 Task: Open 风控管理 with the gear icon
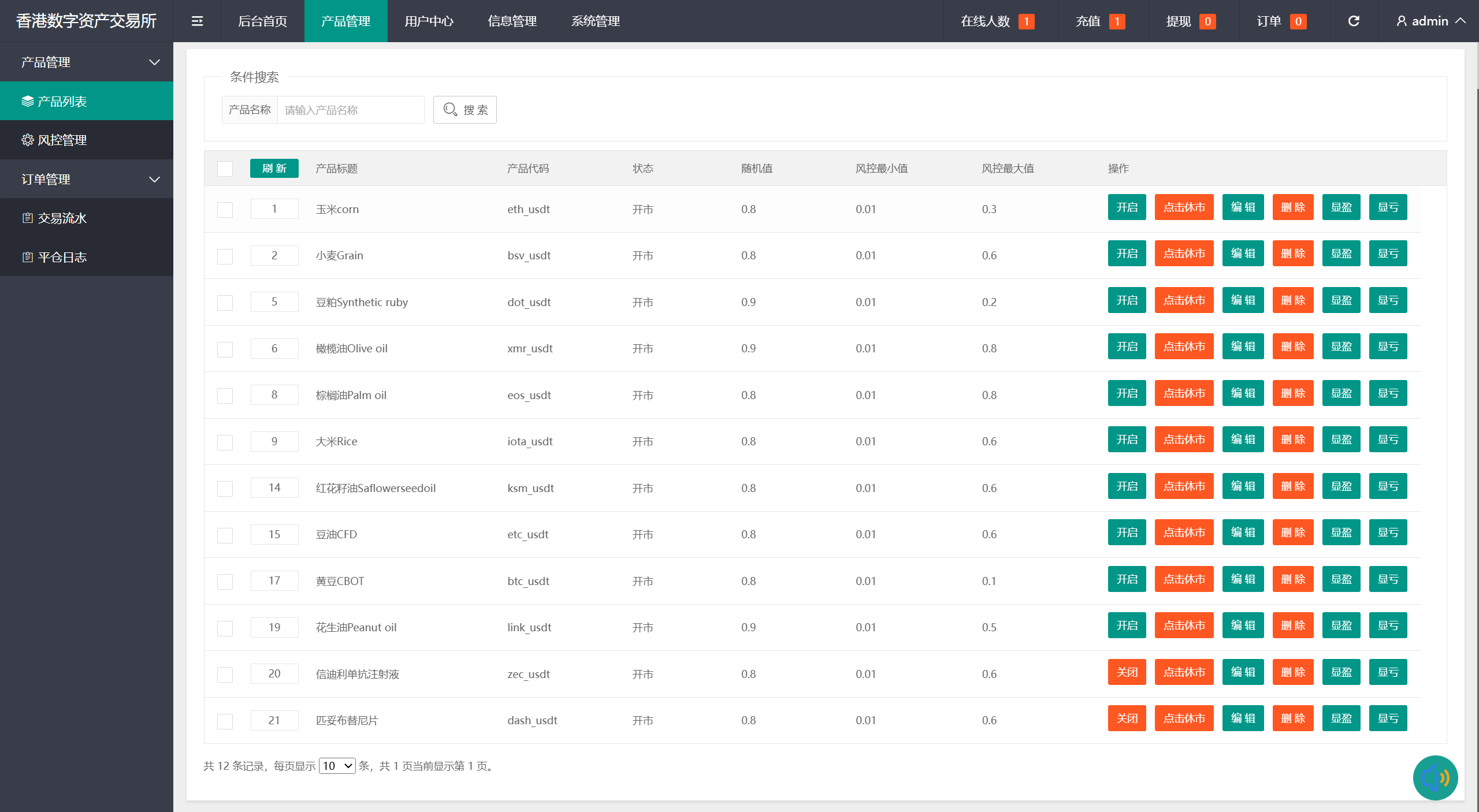click(87, 140)
